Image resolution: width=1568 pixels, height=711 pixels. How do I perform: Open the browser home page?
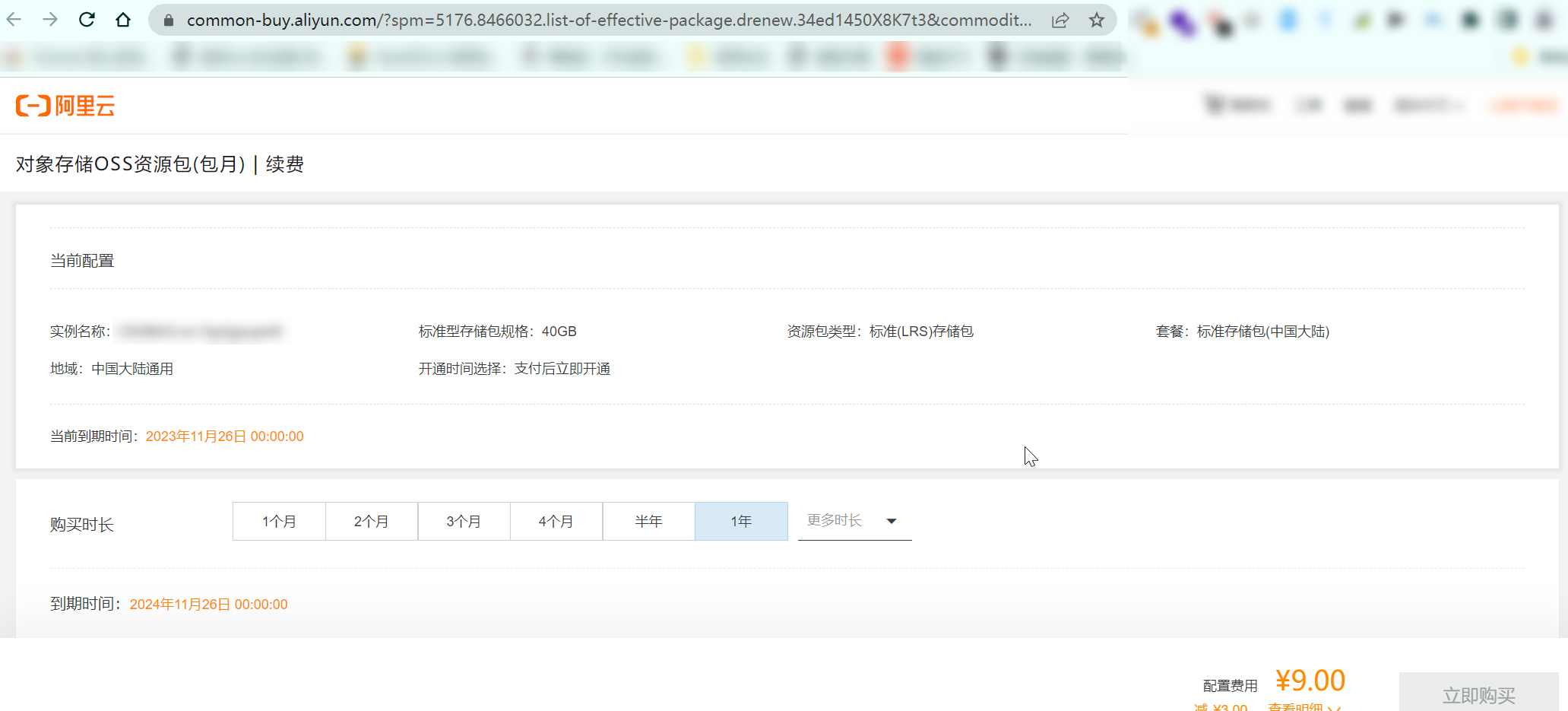point(123,20)
